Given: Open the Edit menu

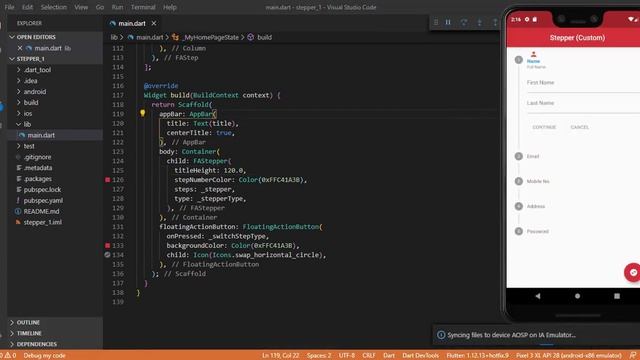Looking at the screenshot, I should (x=27, y=7).
